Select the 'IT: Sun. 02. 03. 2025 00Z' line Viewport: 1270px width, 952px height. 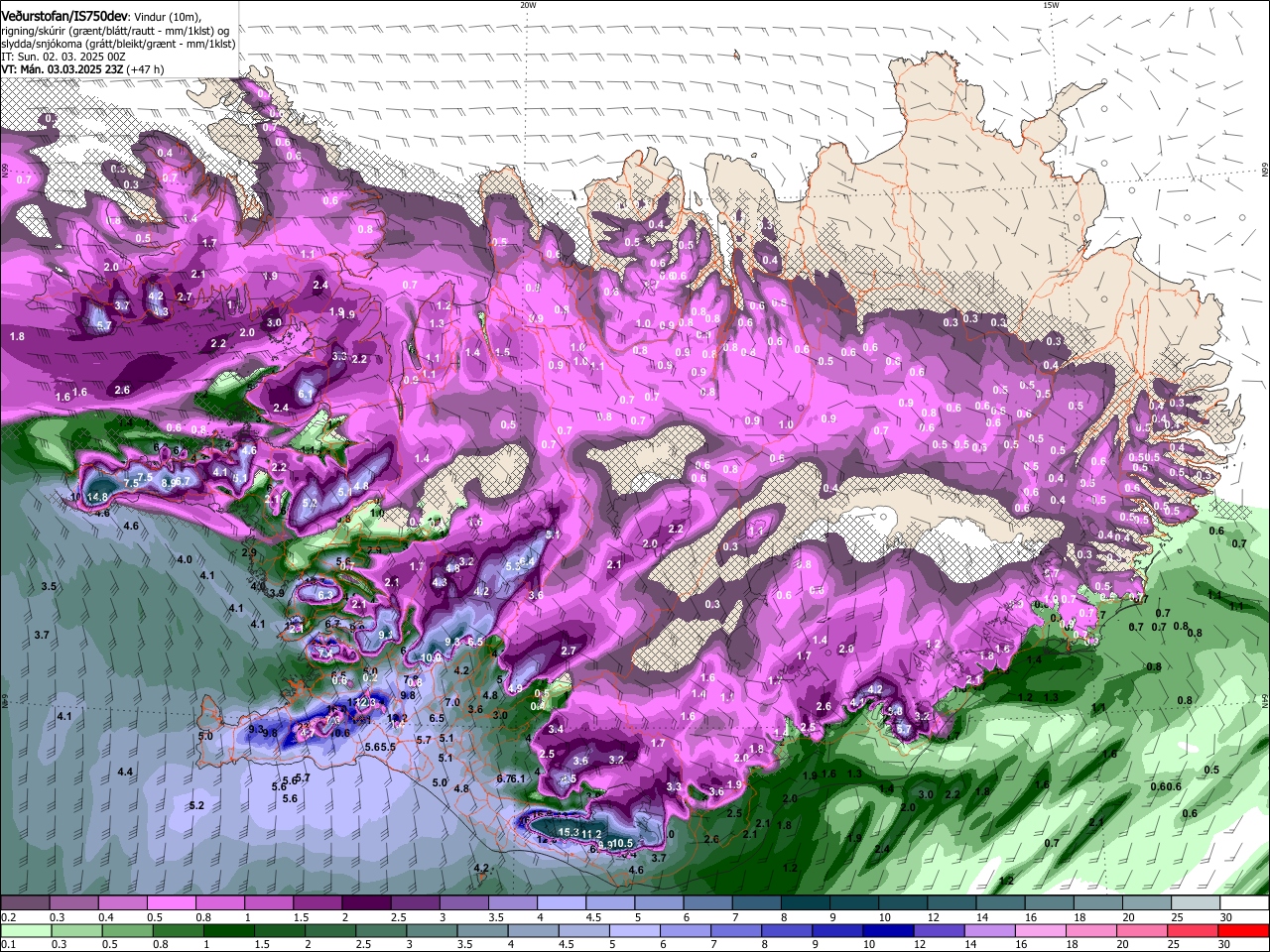pos(63,57)
